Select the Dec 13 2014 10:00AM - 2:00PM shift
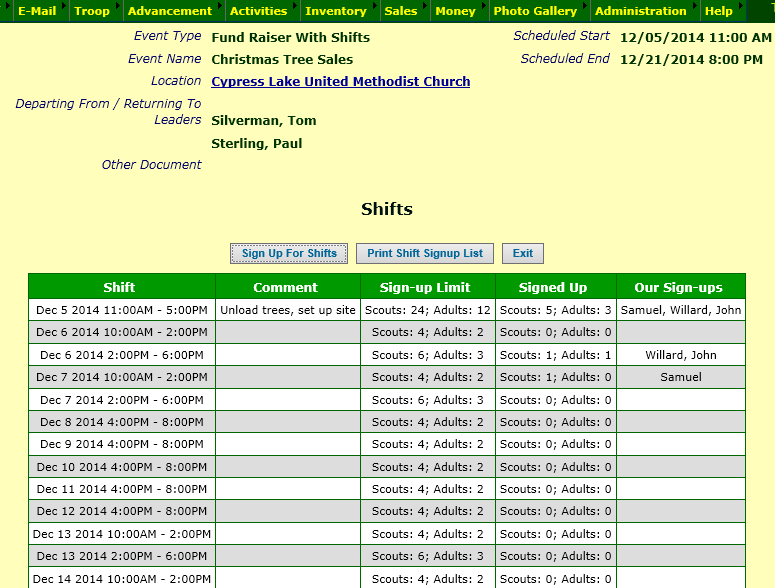The height and width of the screenshot is (588, 775). coord(122,534)
